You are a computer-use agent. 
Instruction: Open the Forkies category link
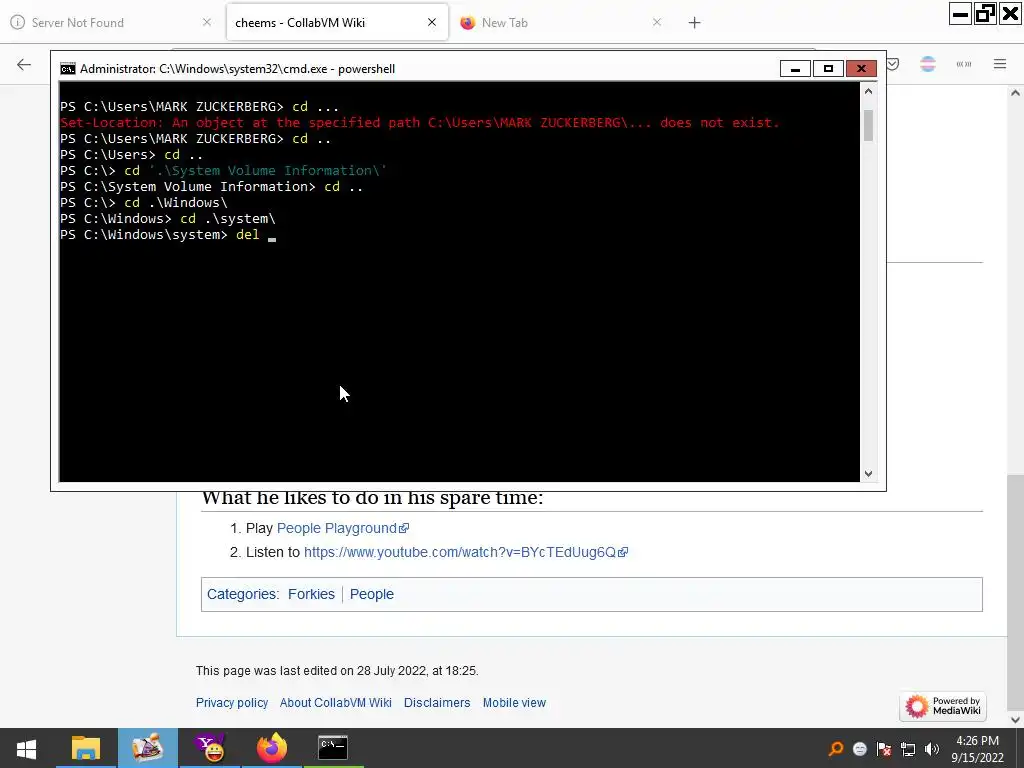[x=311, y=594]
